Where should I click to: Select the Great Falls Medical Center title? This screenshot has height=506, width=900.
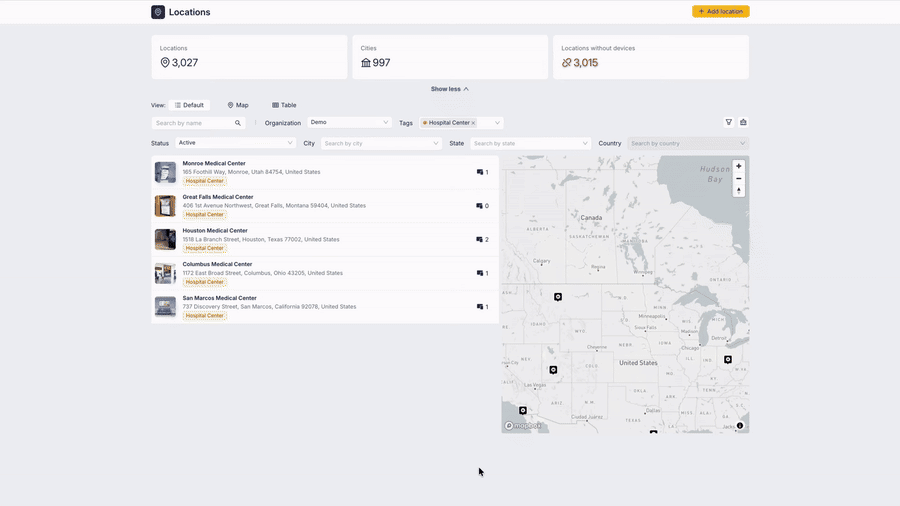[218, 197]
